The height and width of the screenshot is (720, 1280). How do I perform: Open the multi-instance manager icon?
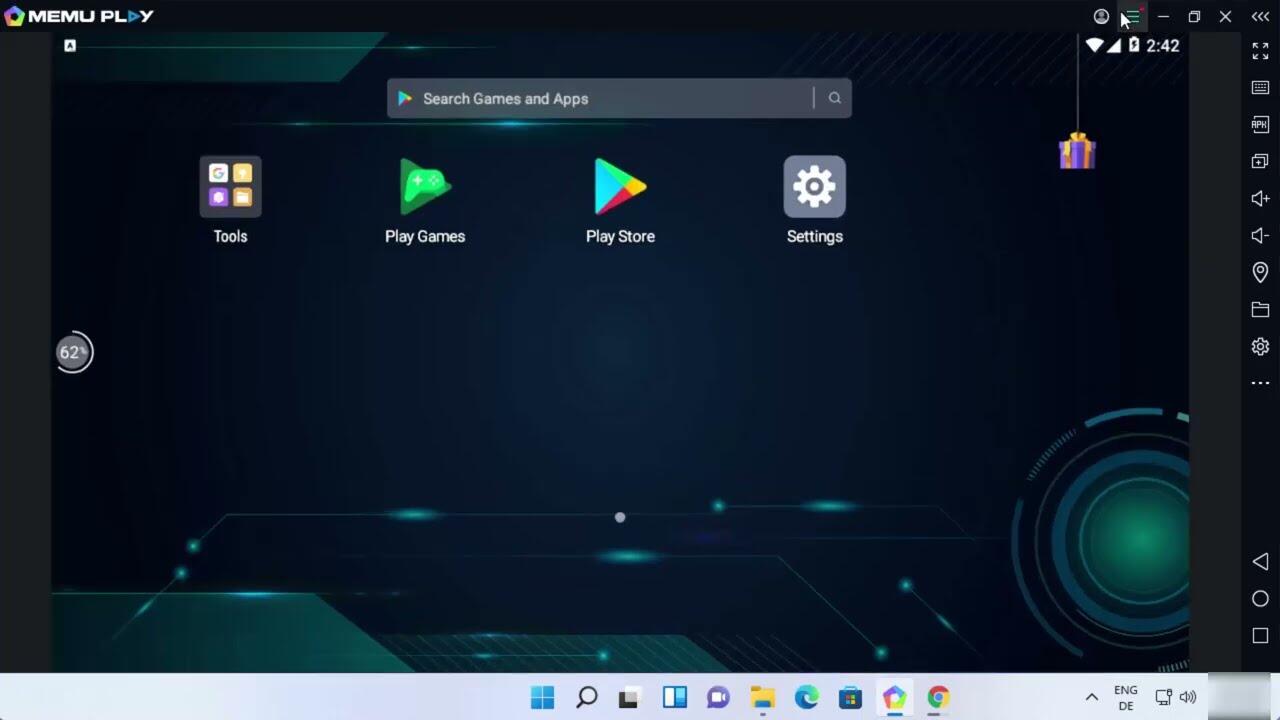(x=1260, y=162)
